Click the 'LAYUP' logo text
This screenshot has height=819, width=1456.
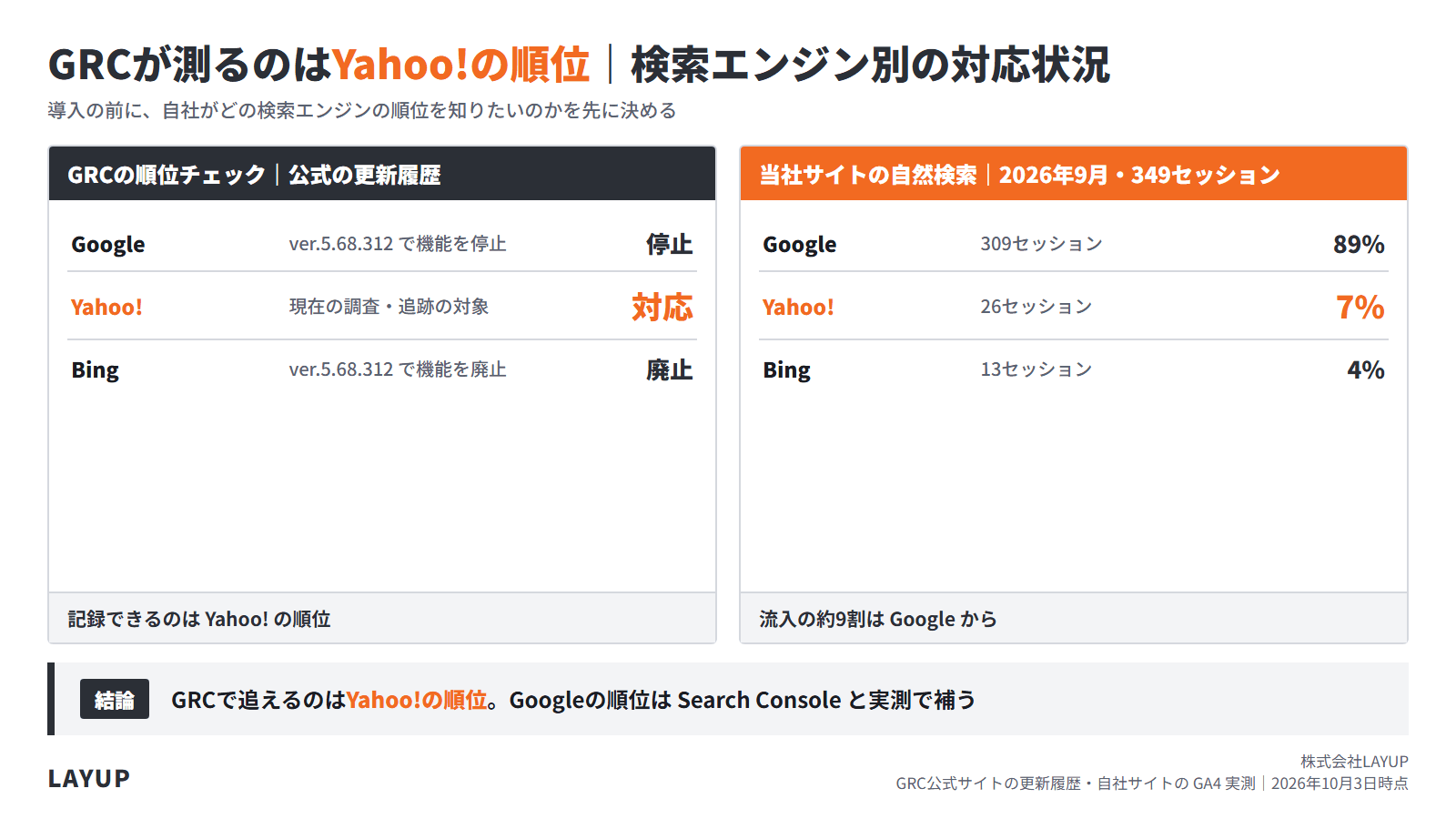point(89,778)
